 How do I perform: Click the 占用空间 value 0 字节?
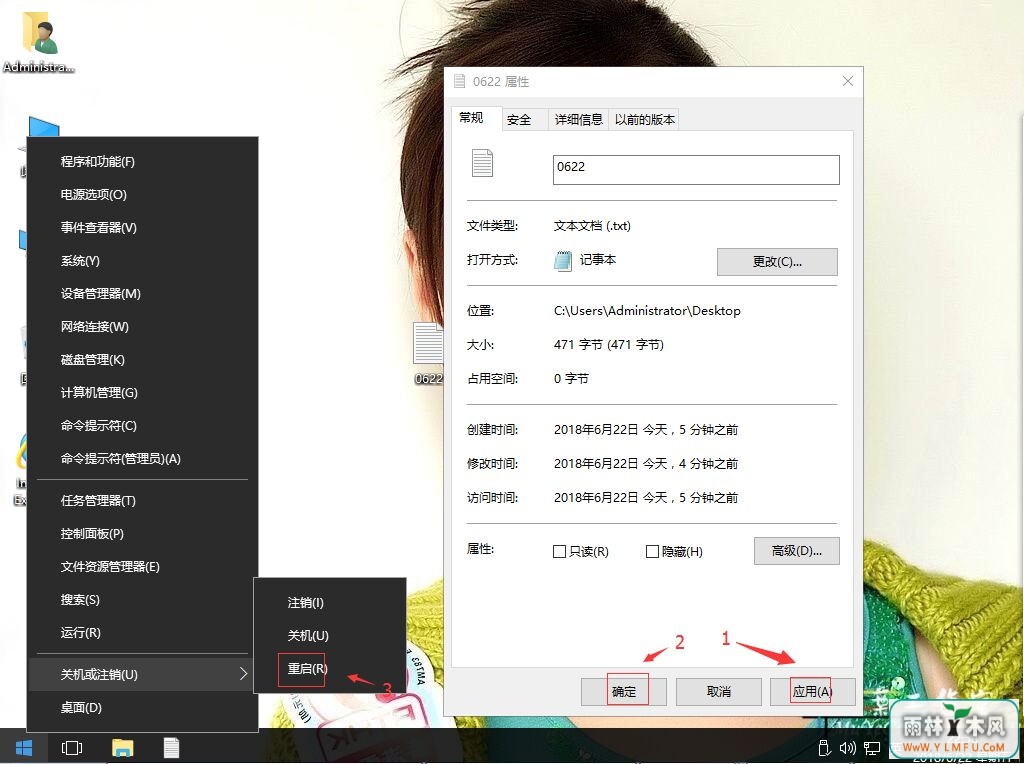[571, 379]
